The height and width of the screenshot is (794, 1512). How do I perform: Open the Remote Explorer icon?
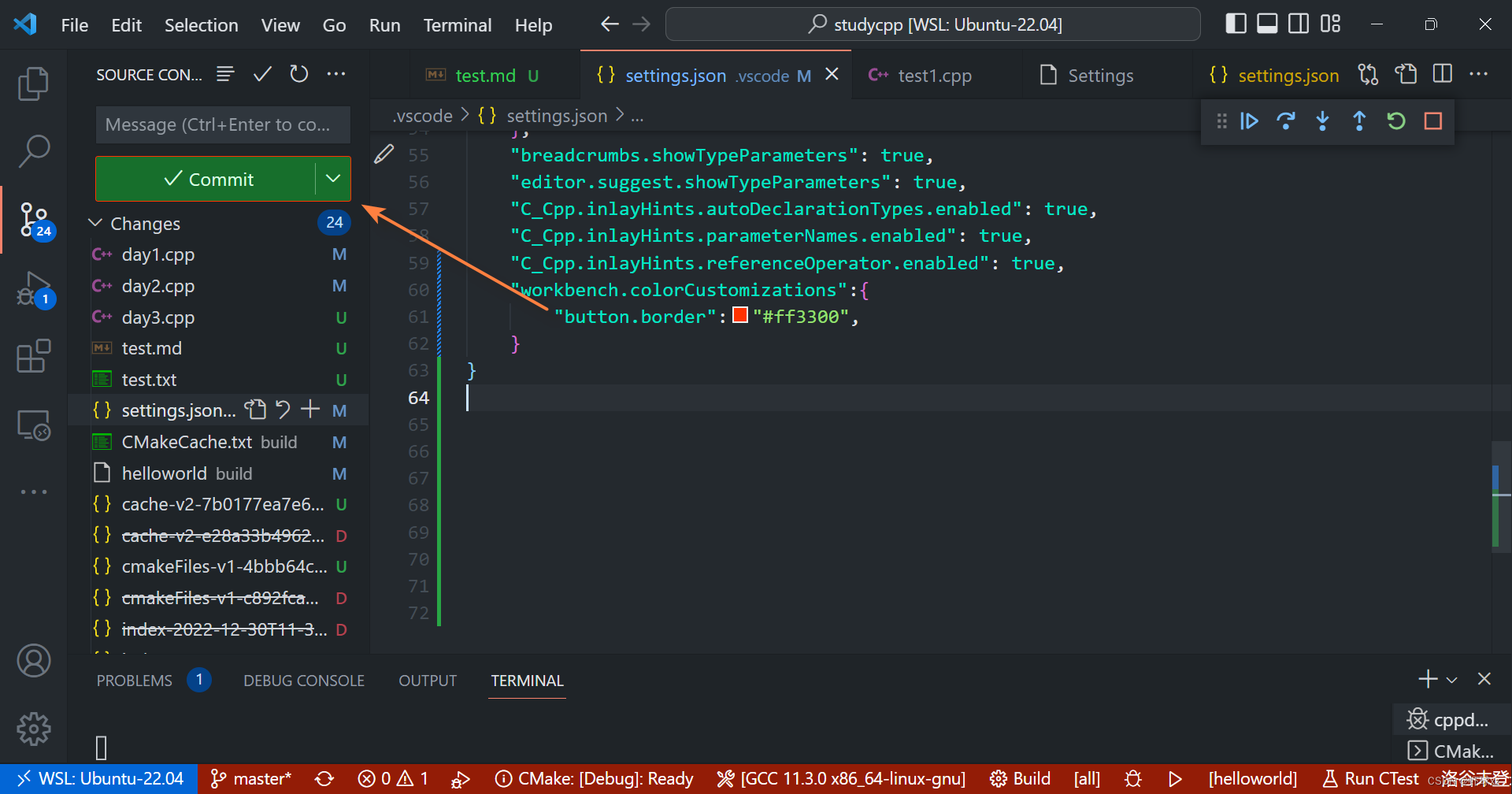click(x=33, y=425)
